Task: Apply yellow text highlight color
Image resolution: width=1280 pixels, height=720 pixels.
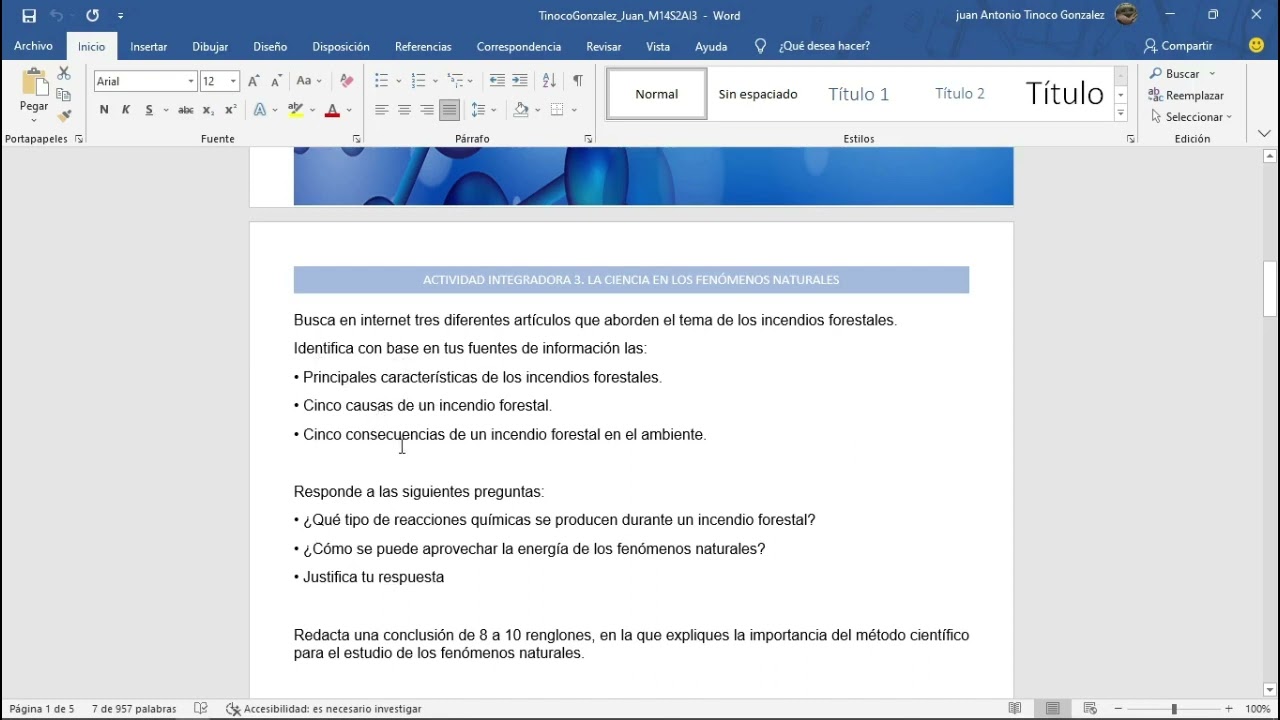Action: coord(295,110)
